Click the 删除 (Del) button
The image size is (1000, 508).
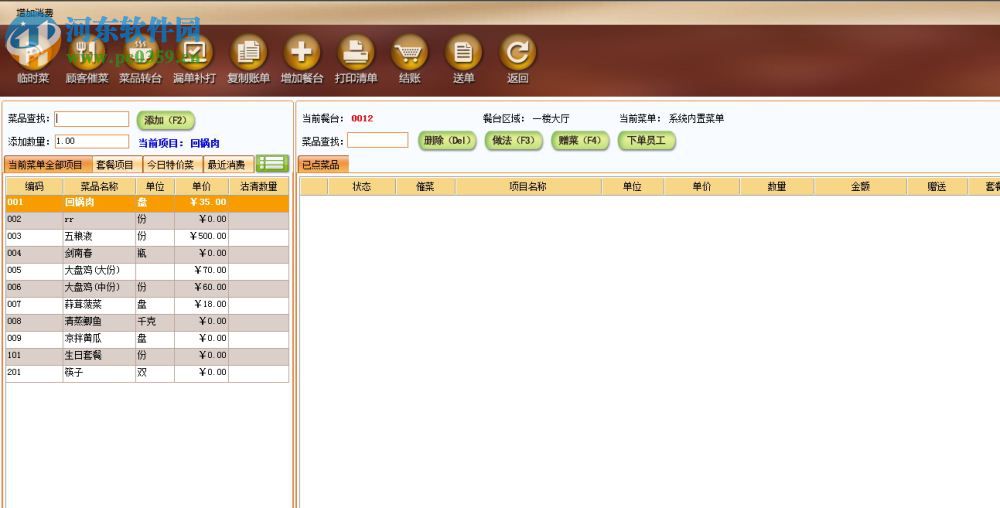[x=447, y=141]
